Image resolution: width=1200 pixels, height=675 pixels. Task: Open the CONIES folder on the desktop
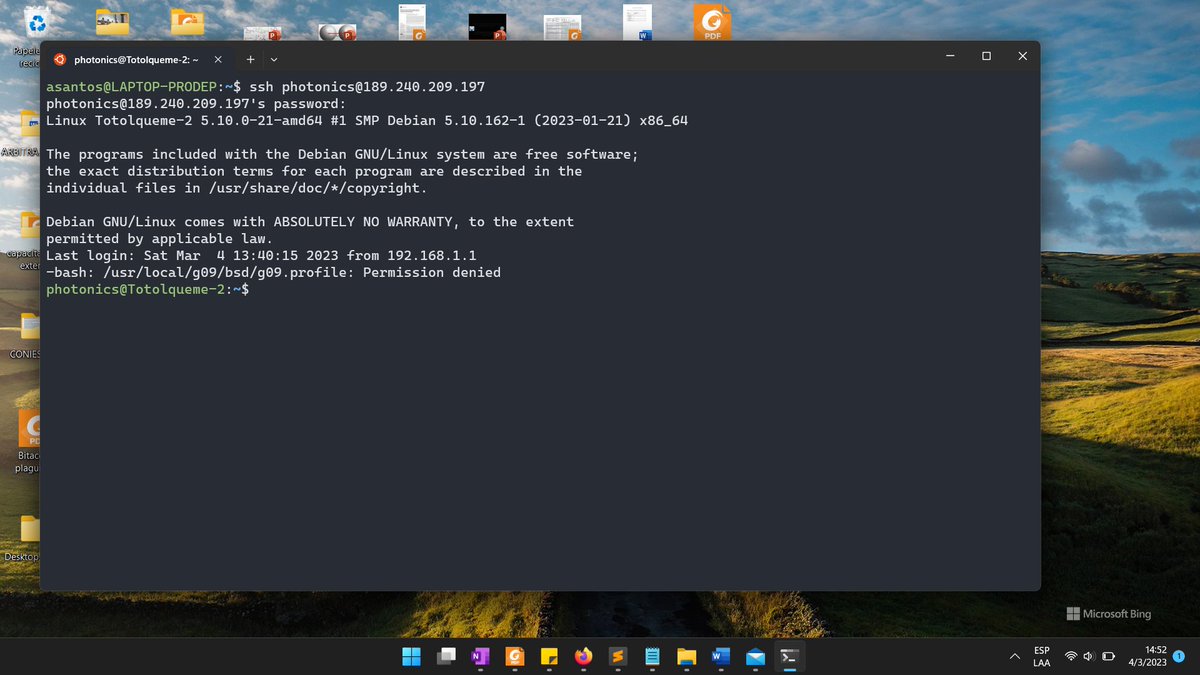click(x=29, y=328)
